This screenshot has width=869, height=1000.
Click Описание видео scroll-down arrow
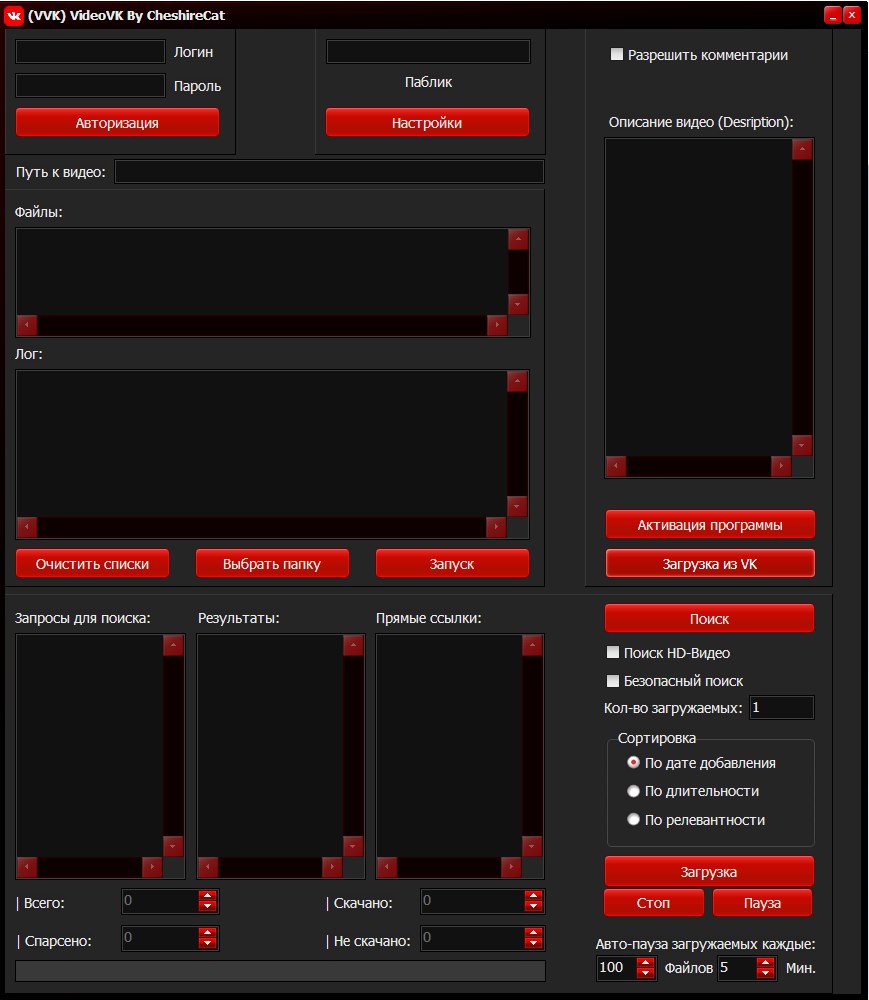point(802,445)
